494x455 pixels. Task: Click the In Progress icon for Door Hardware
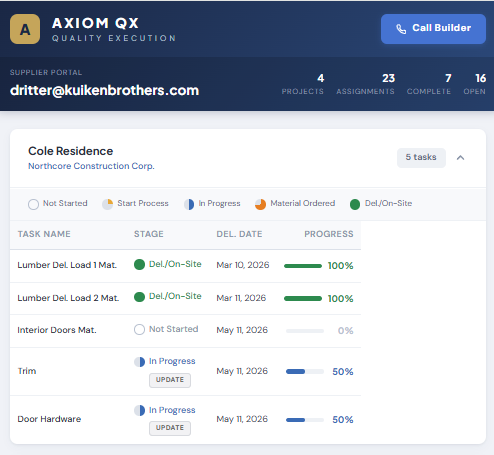coord(139,410)
